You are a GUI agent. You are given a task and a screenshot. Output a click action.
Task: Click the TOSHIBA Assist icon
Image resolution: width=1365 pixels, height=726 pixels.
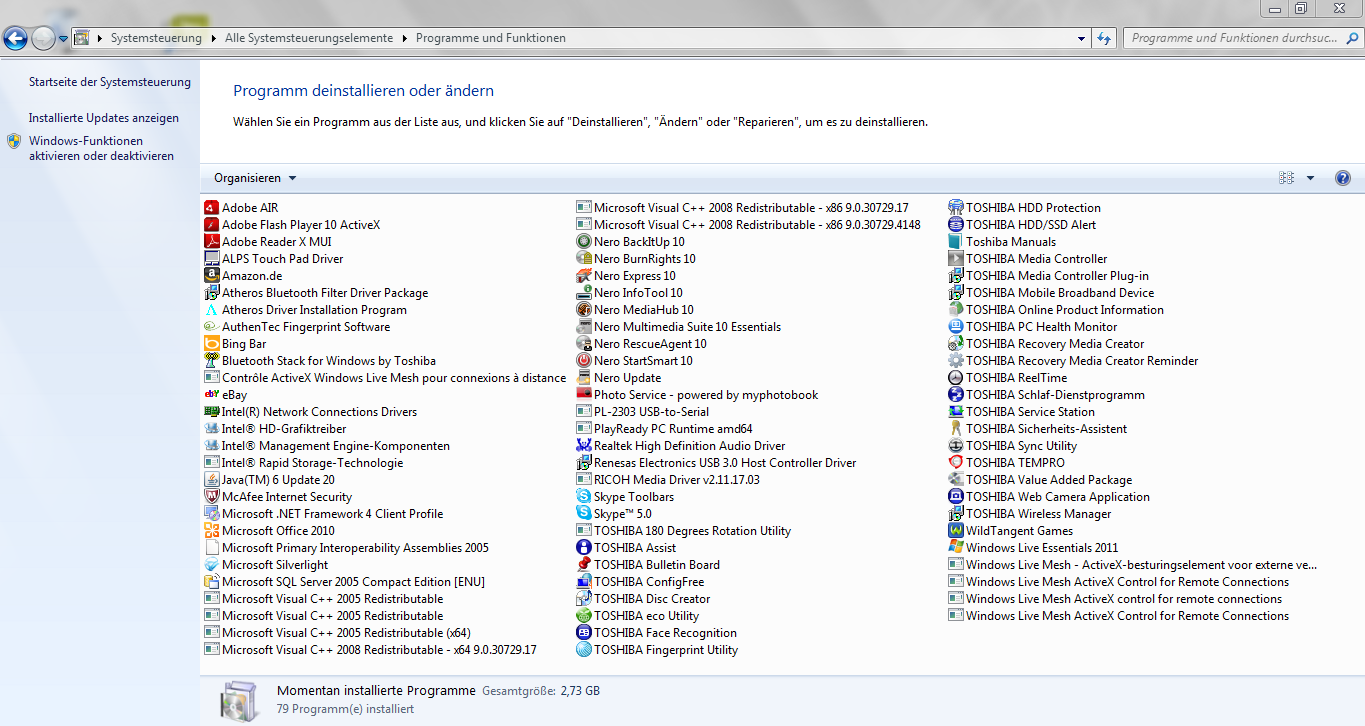tap(584, 548)
